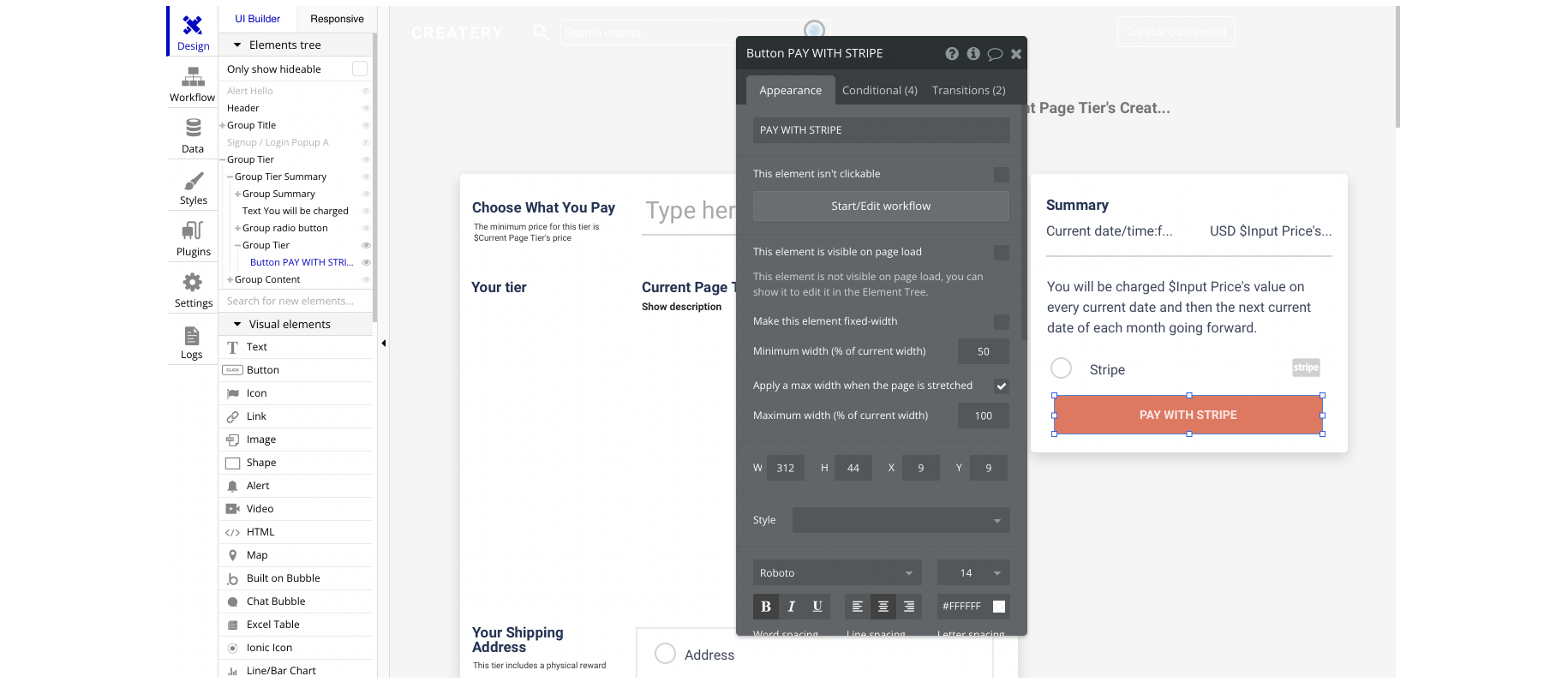Switch to the Conditional (4) tab
The height and width of the screenshot is (682, 1568).
point(879,91)
